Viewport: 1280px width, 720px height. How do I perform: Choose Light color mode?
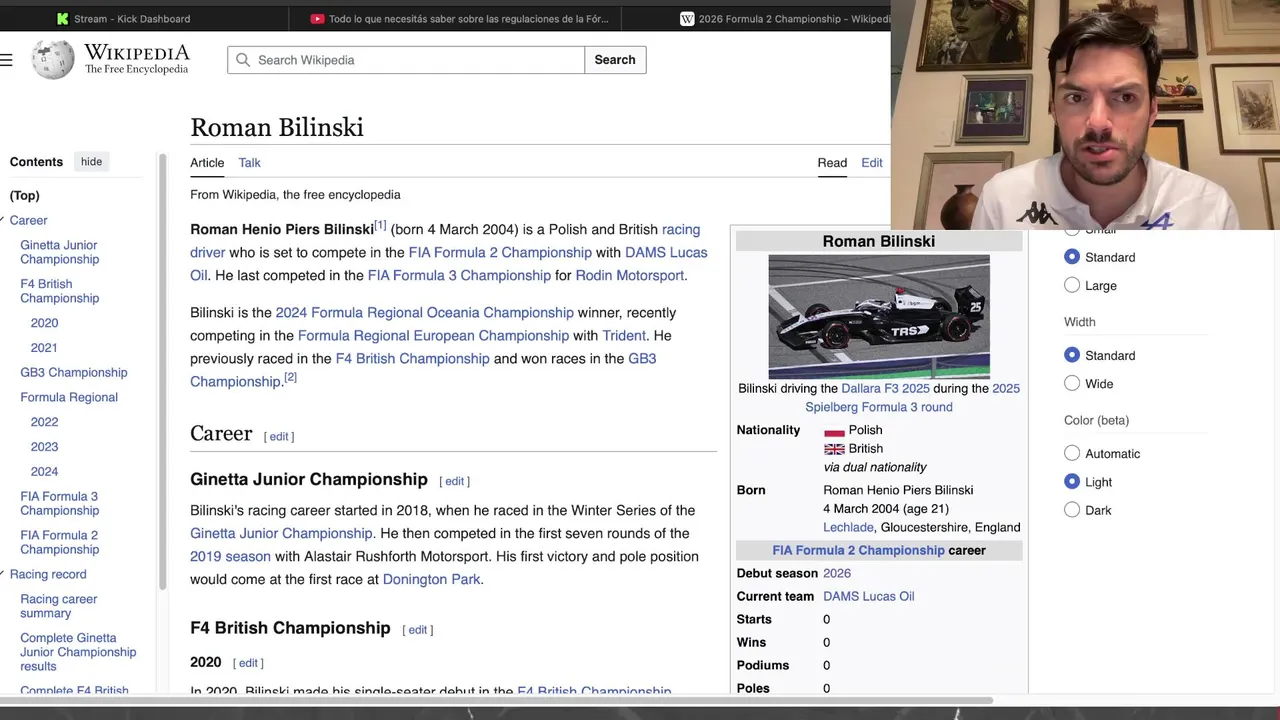[x=1072, y=481]
